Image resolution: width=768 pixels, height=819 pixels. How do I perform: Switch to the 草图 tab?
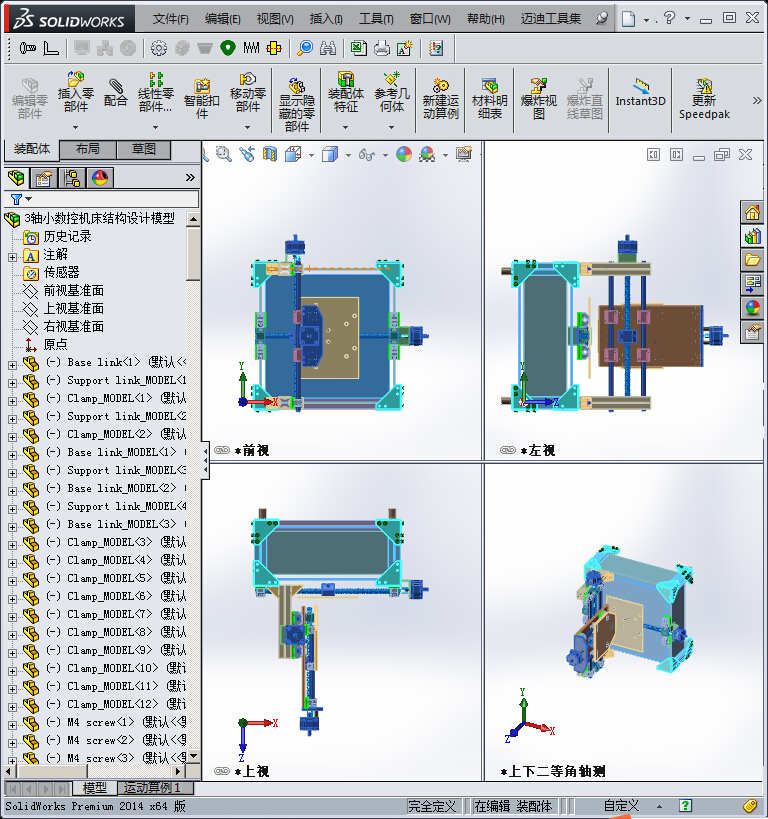144,149
